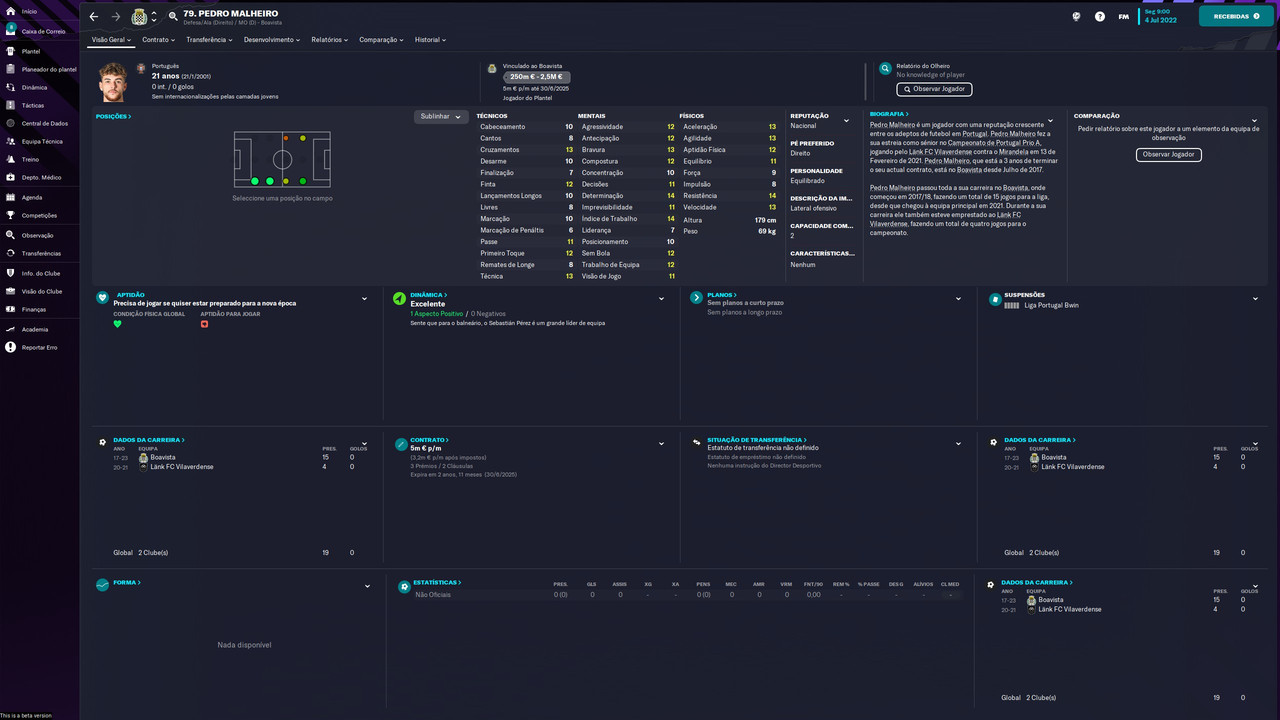Open Observação scouting section
Image resolution: width=1280 pixels, height=720 pixels.
coord(37,235)
